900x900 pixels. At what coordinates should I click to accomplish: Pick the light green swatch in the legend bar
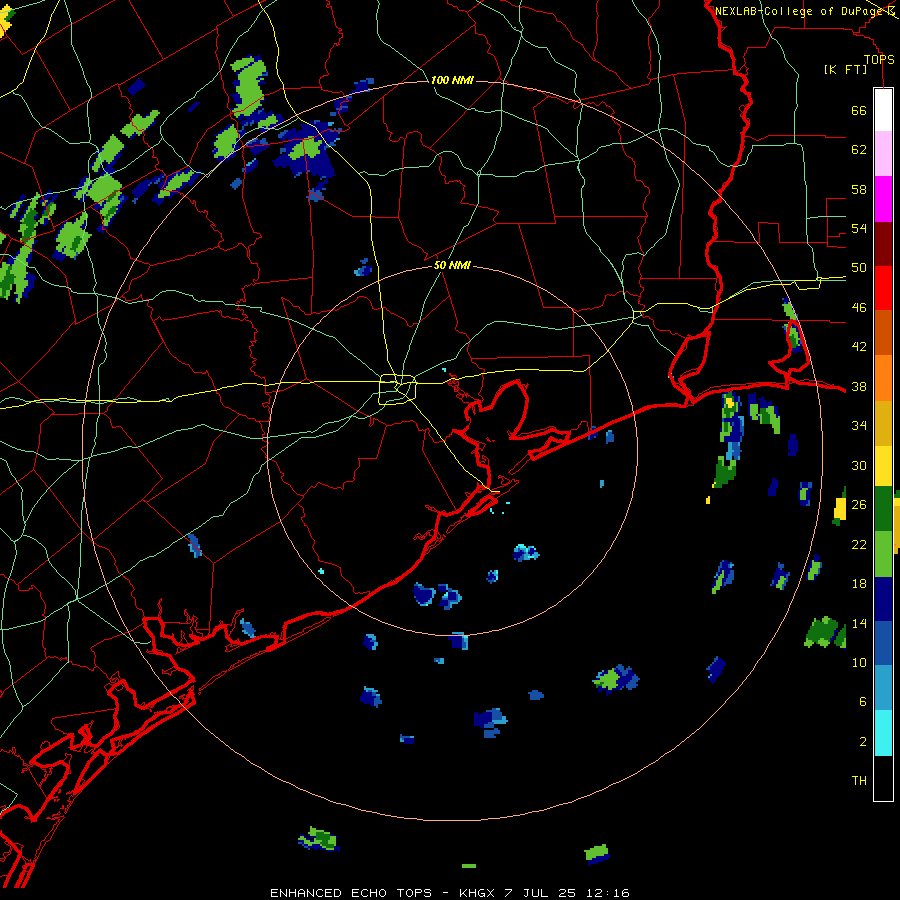883,554
